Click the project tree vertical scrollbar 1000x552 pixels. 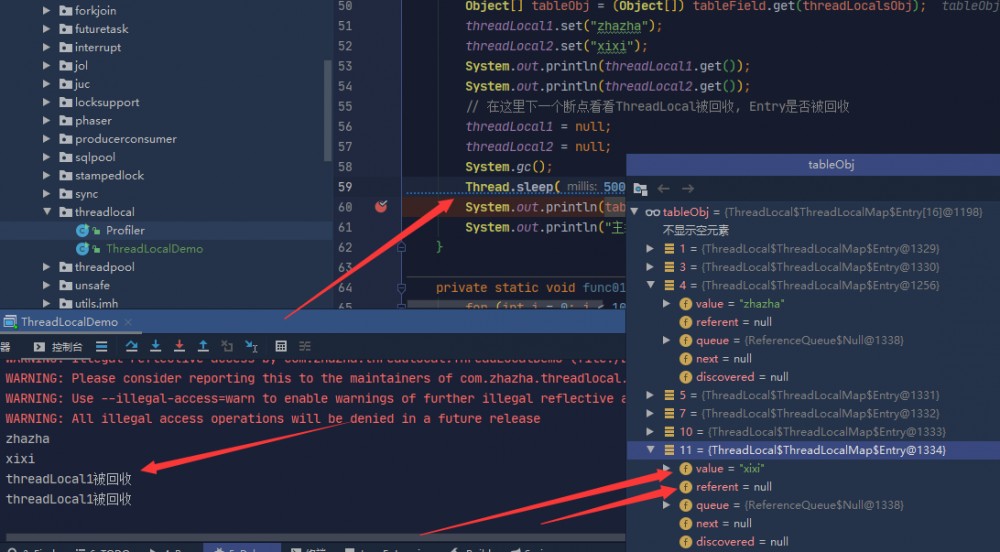pos(328,110)
